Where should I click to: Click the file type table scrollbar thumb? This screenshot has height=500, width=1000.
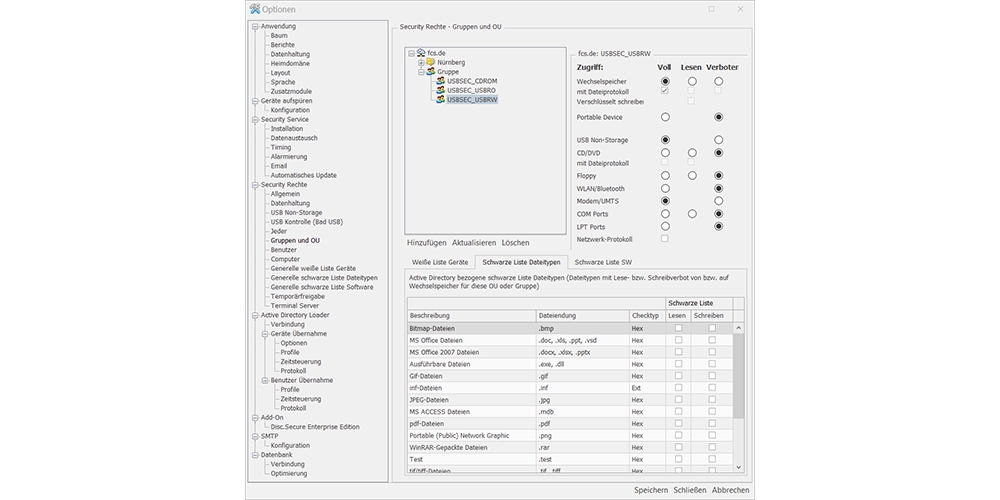pyautogui.click(x=739, y=376)
